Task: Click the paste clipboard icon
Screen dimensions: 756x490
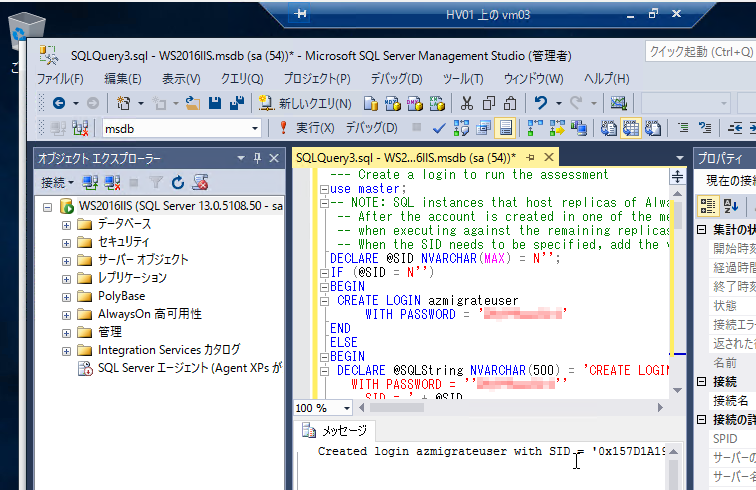Action: point(510,103)
